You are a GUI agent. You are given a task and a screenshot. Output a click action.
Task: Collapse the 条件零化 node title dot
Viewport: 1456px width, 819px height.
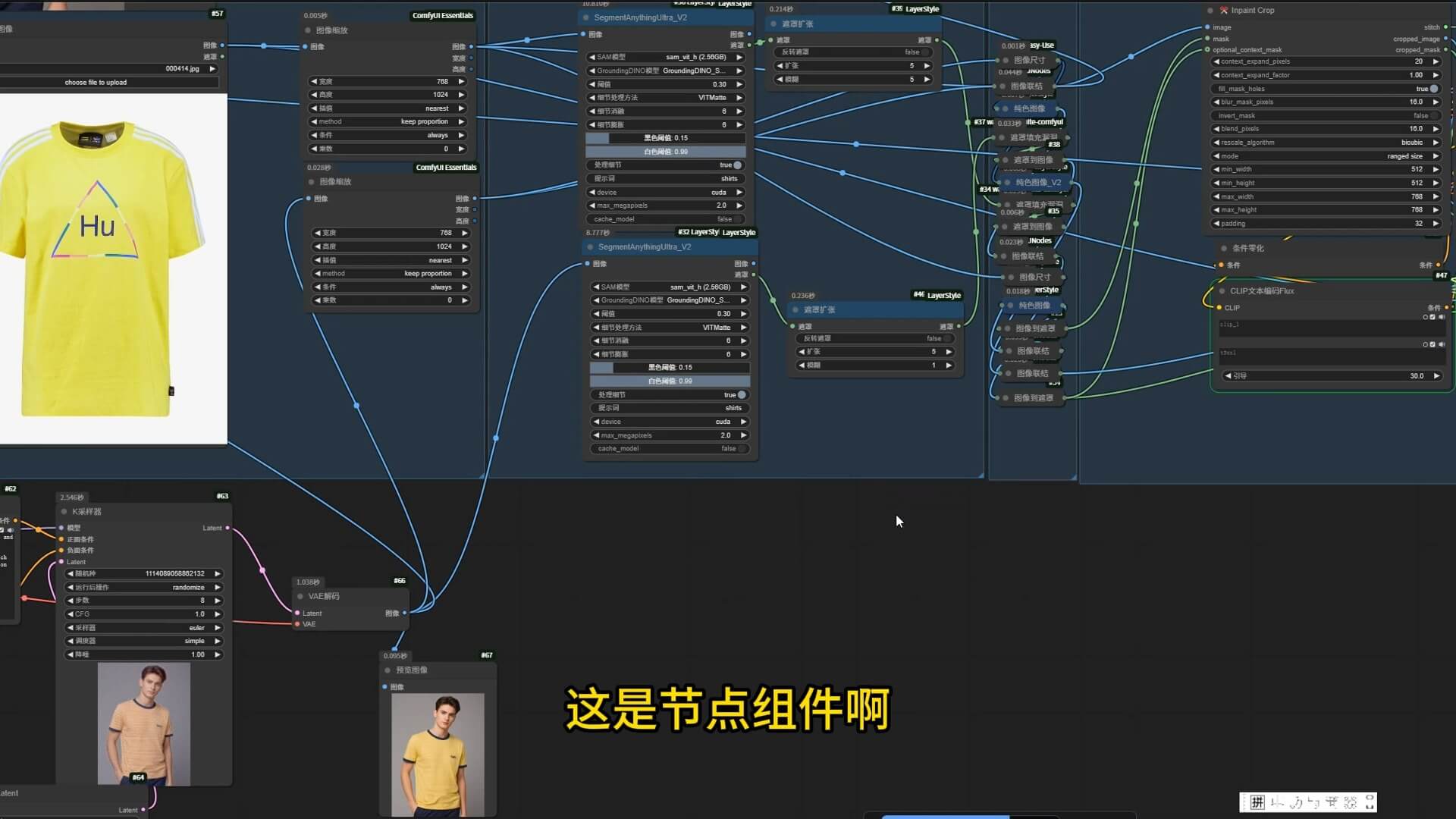coord(1224,249)
